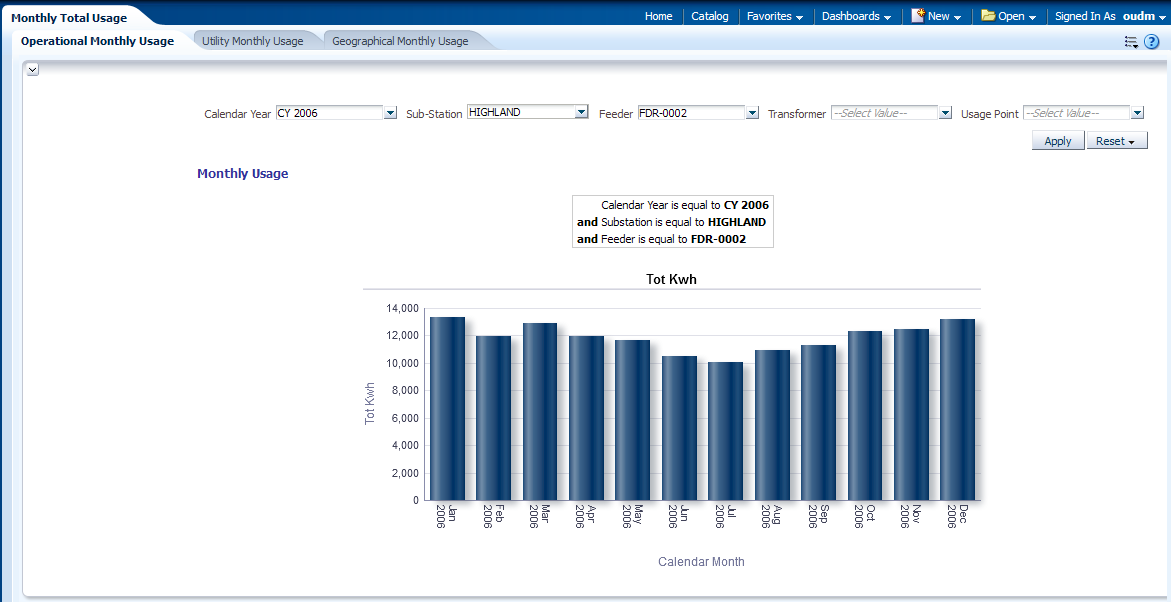Click the vertical Tot Kwh axis label
The height and width of the screenshot is (602, 1171).
tap(370, 404)
